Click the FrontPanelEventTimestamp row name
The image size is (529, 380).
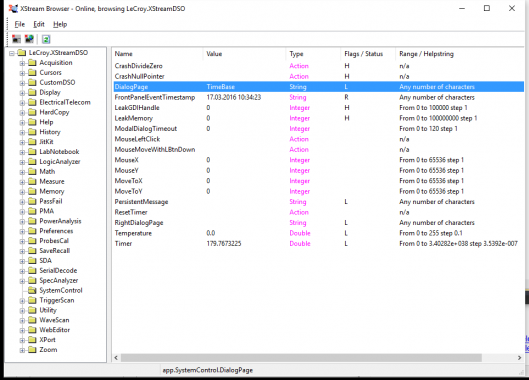[155, 97]
